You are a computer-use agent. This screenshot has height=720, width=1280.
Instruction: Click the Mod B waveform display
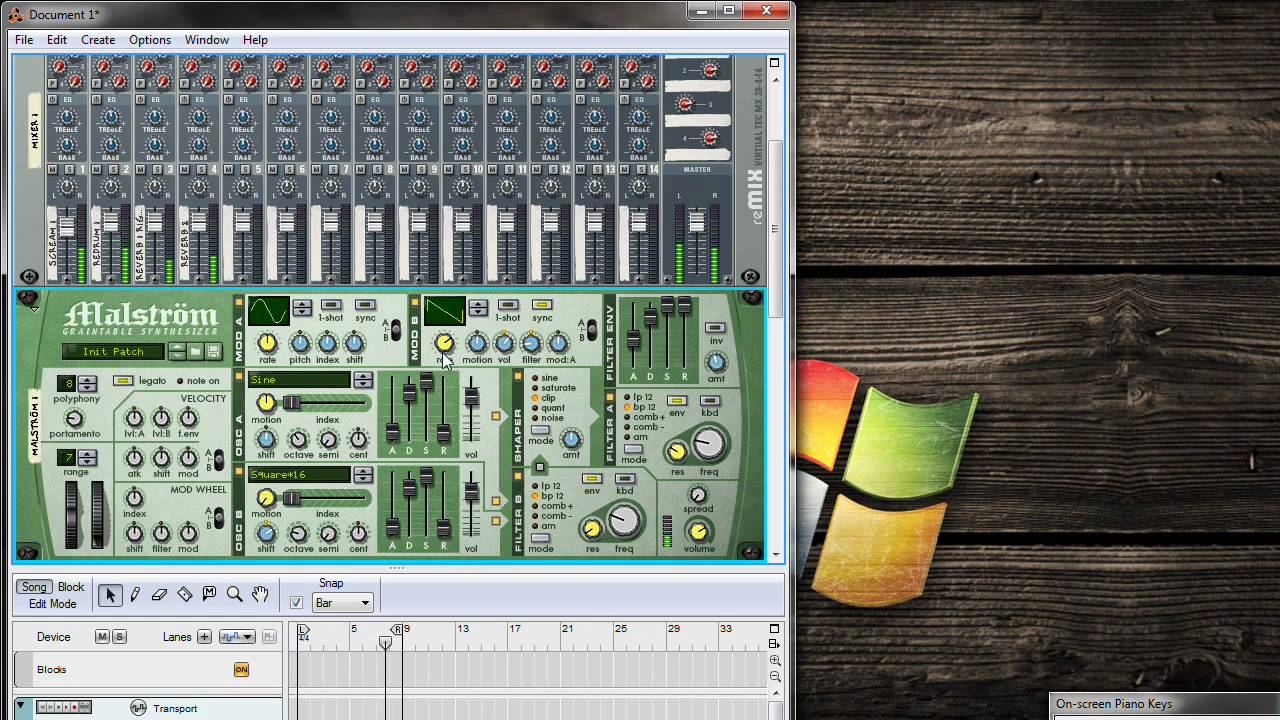(444, 312)
